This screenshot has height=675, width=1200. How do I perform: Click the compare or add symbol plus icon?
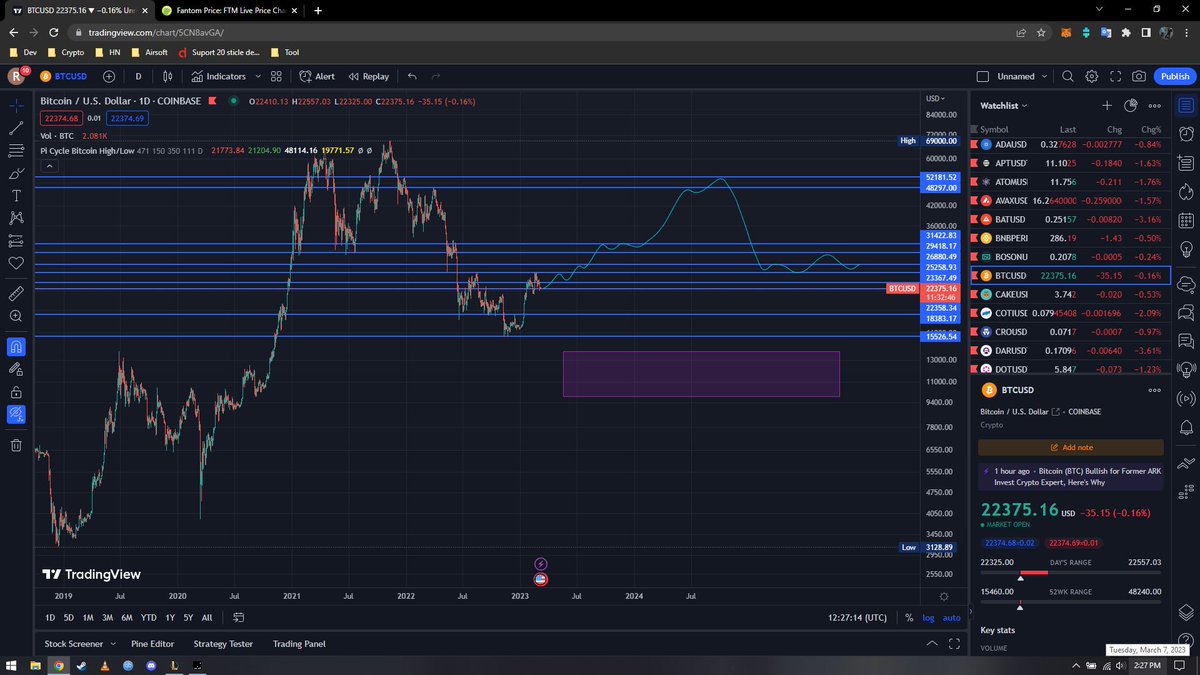tap(108, 76)
